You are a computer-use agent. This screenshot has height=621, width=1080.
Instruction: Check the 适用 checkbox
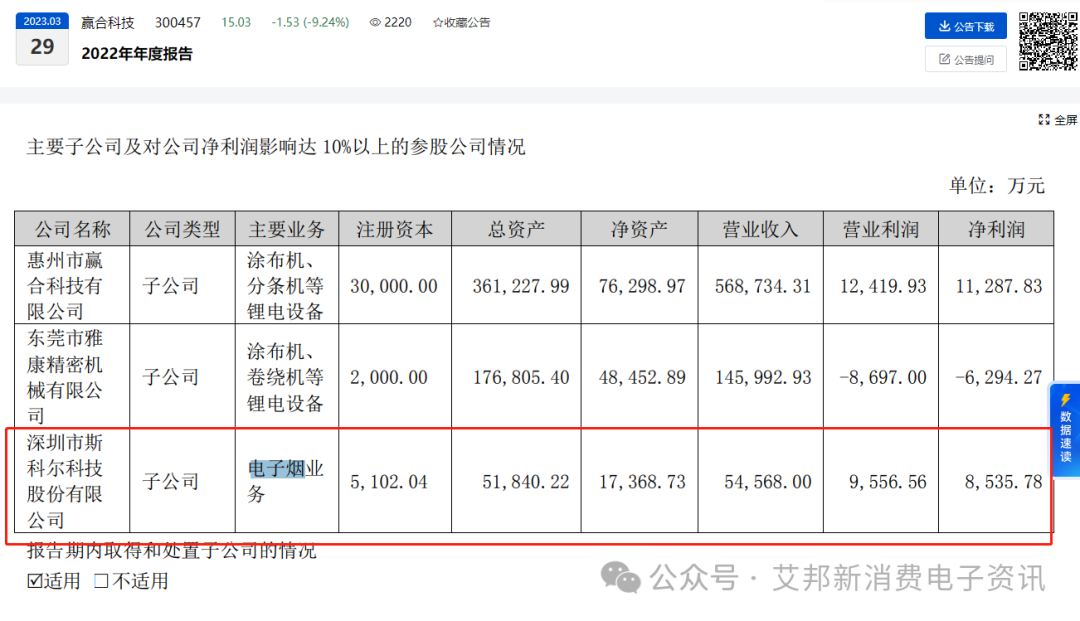pos(34,581)
